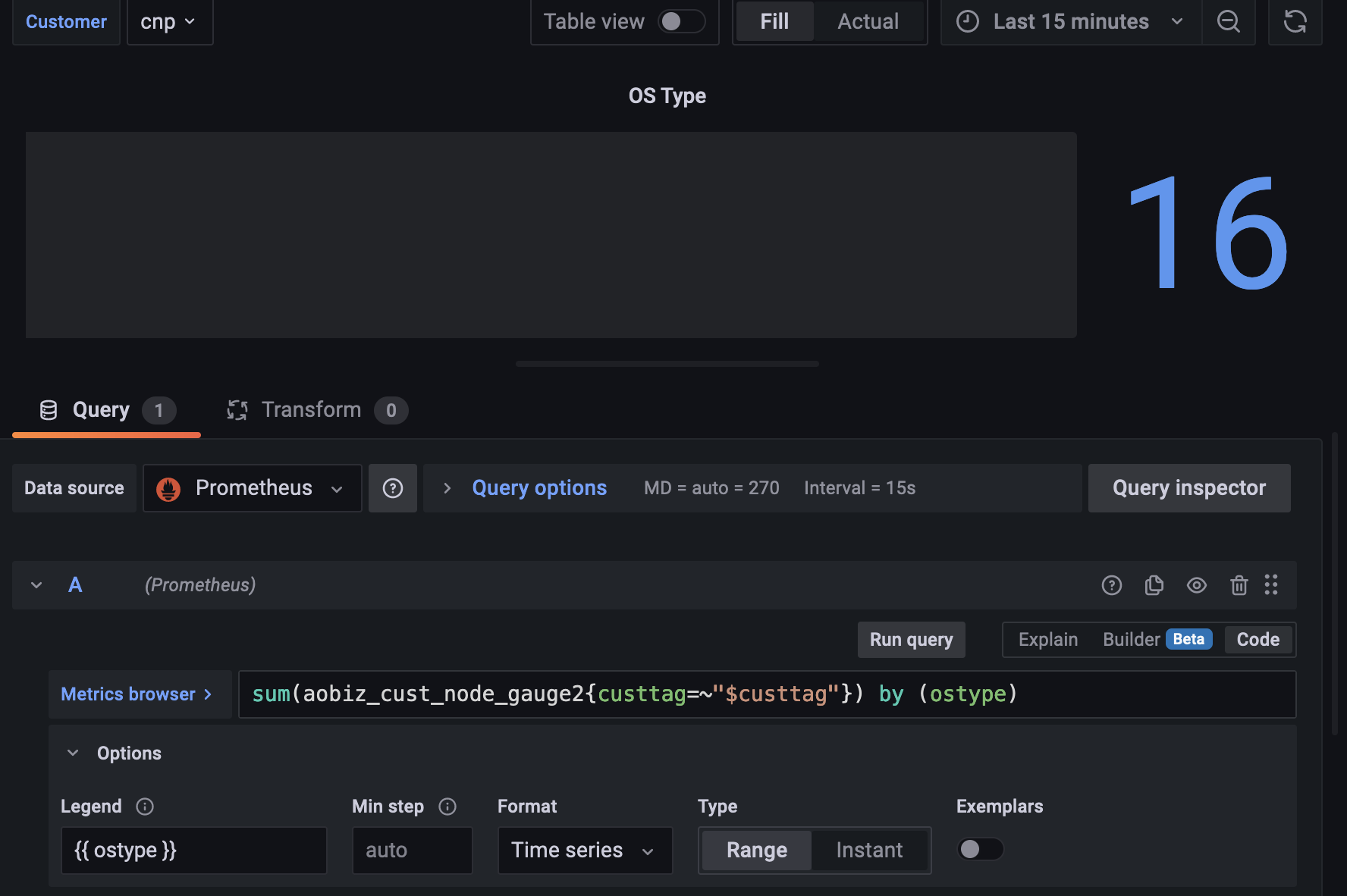Screen dimensions: 1347x896
Task: Switch to the Explain mode
Action: (x=1047, y=640)
